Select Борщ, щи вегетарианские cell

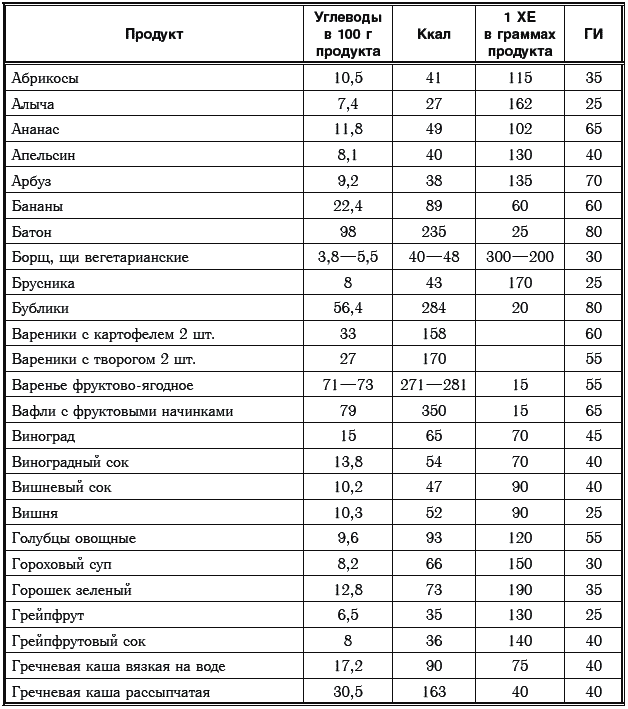[x=100, y=257]
